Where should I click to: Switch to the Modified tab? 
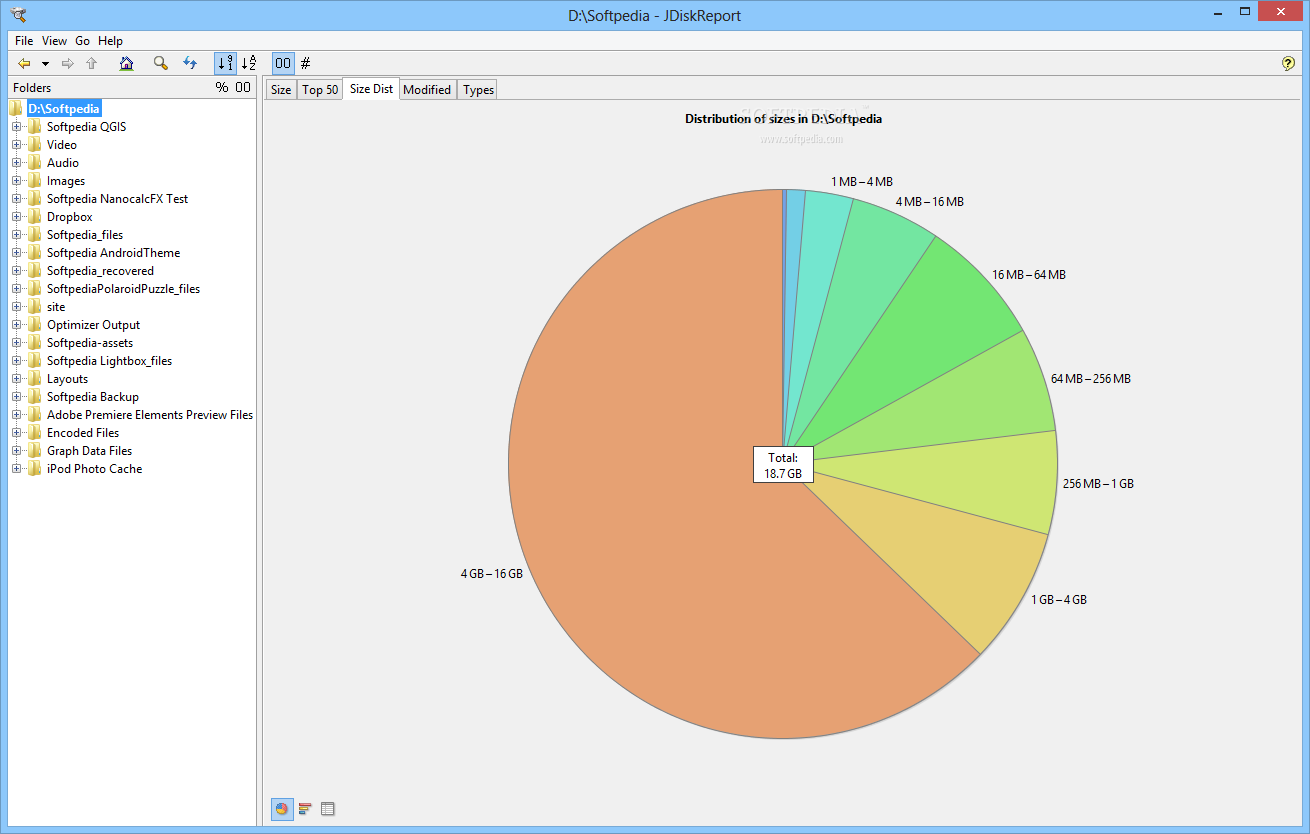(427, 90)
